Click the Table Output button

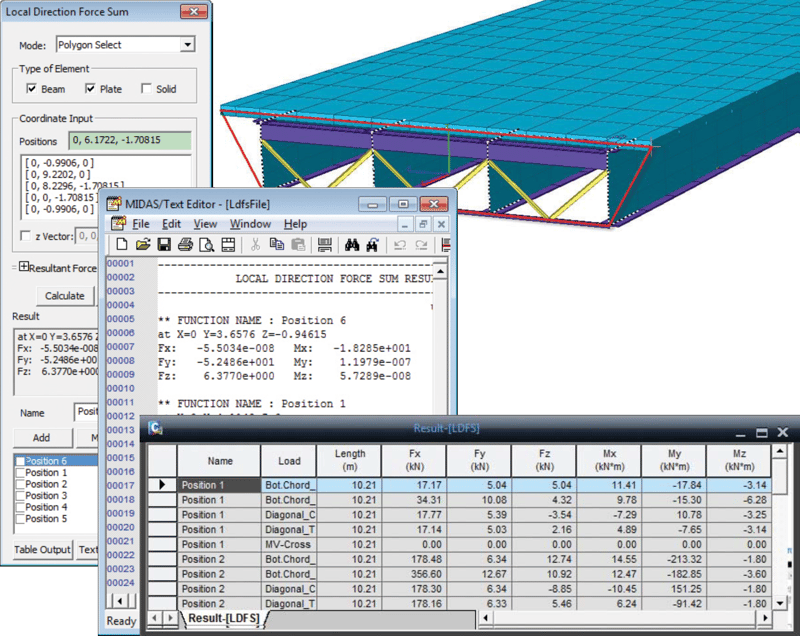point(41,550)
